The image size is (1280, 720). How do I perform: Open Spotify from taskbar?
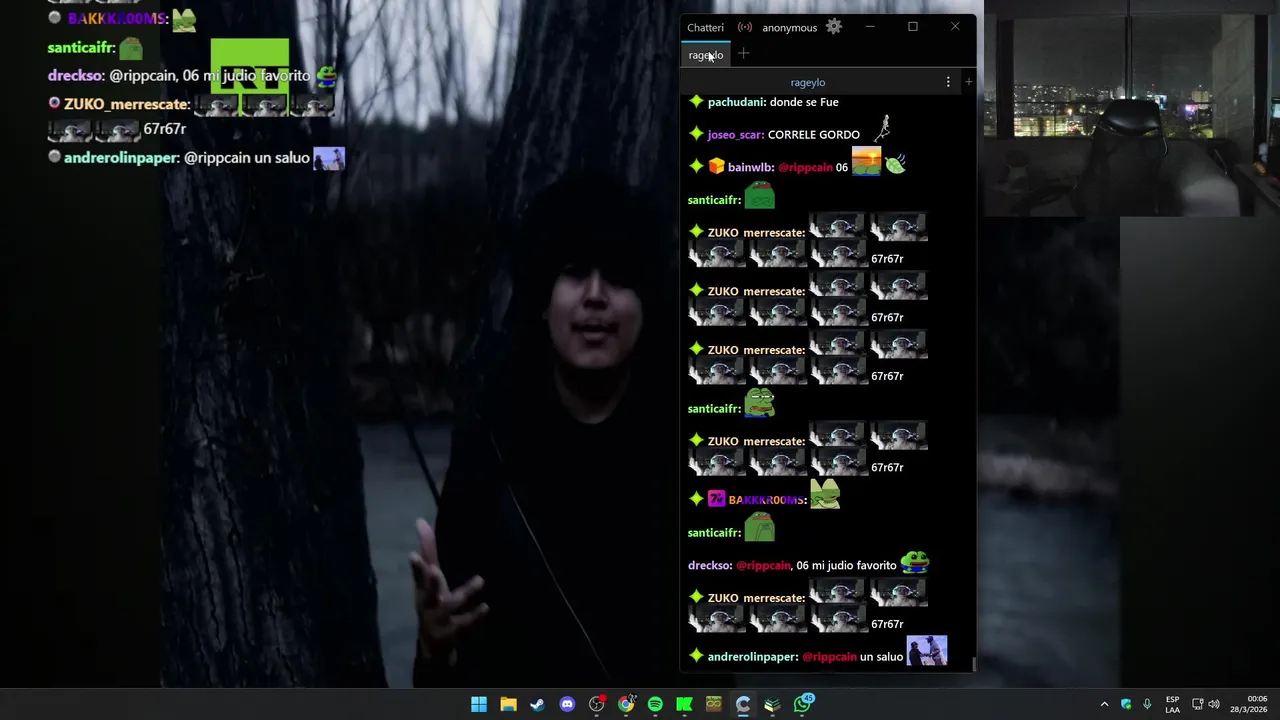tap(655, 704)
